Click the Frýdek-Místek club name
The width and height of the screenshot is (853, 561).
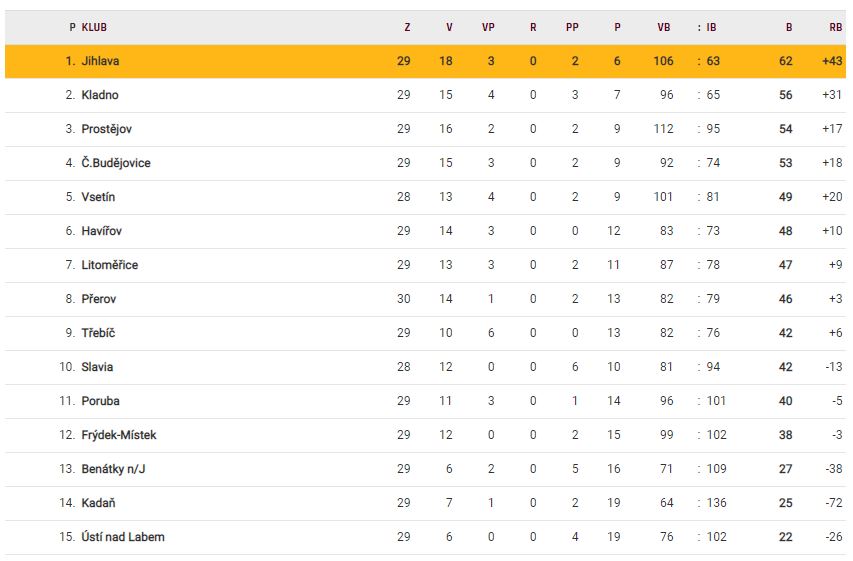click(119, 435)
